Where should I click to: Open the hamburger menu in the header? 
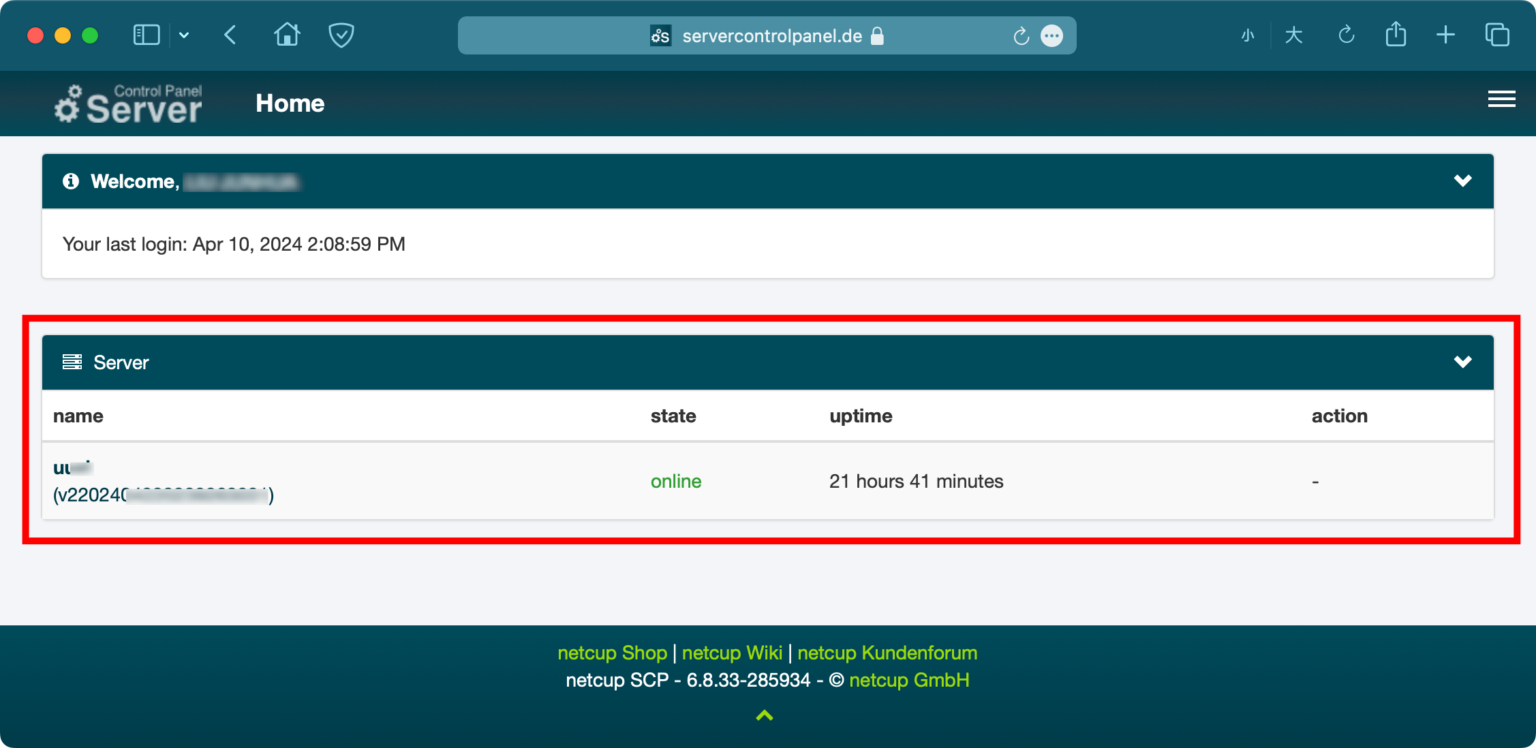pyautogui.click(x=1501, y=99)
